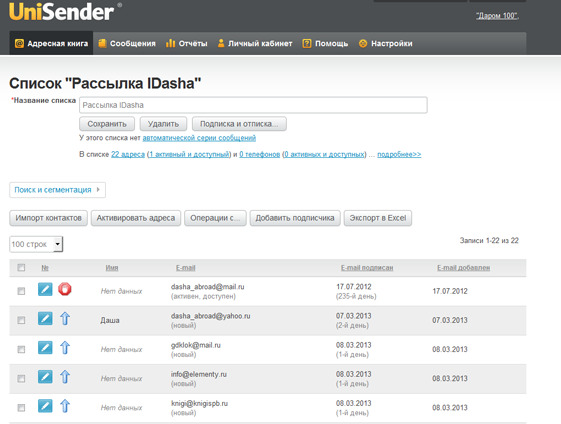Check the box for dasha_abroad@mail.ru row

[x=21, y=291]
